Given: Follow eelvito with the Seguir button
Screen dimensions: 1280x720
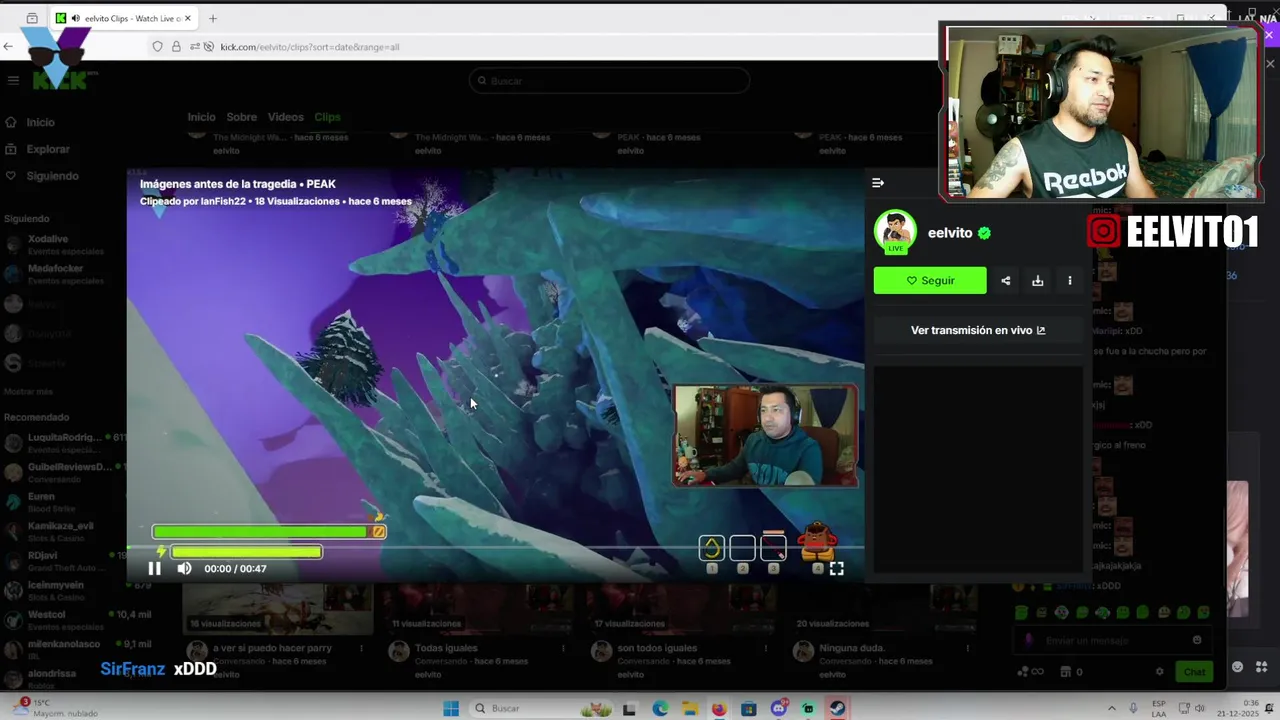Looking at the screenshot, I should 930,281.
